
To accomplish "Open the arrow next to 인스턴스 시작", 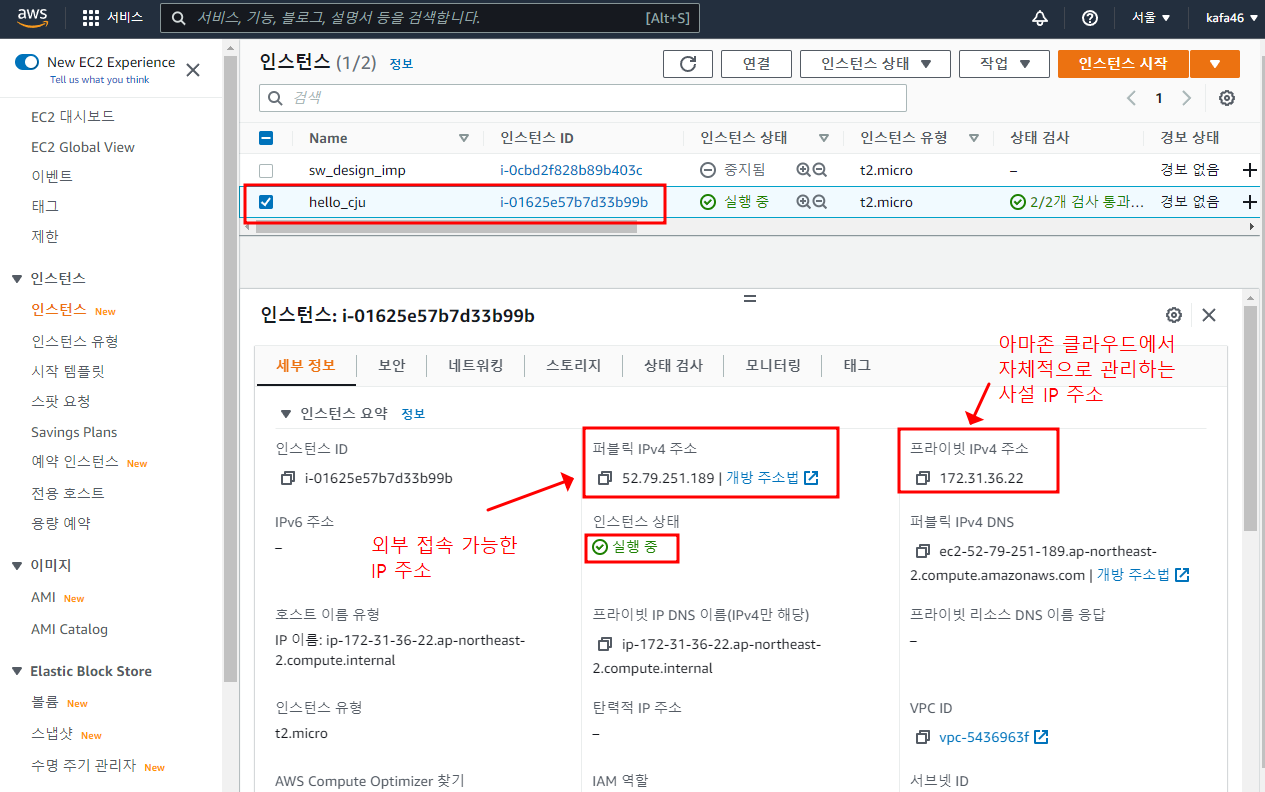I will pos(1215,63).
